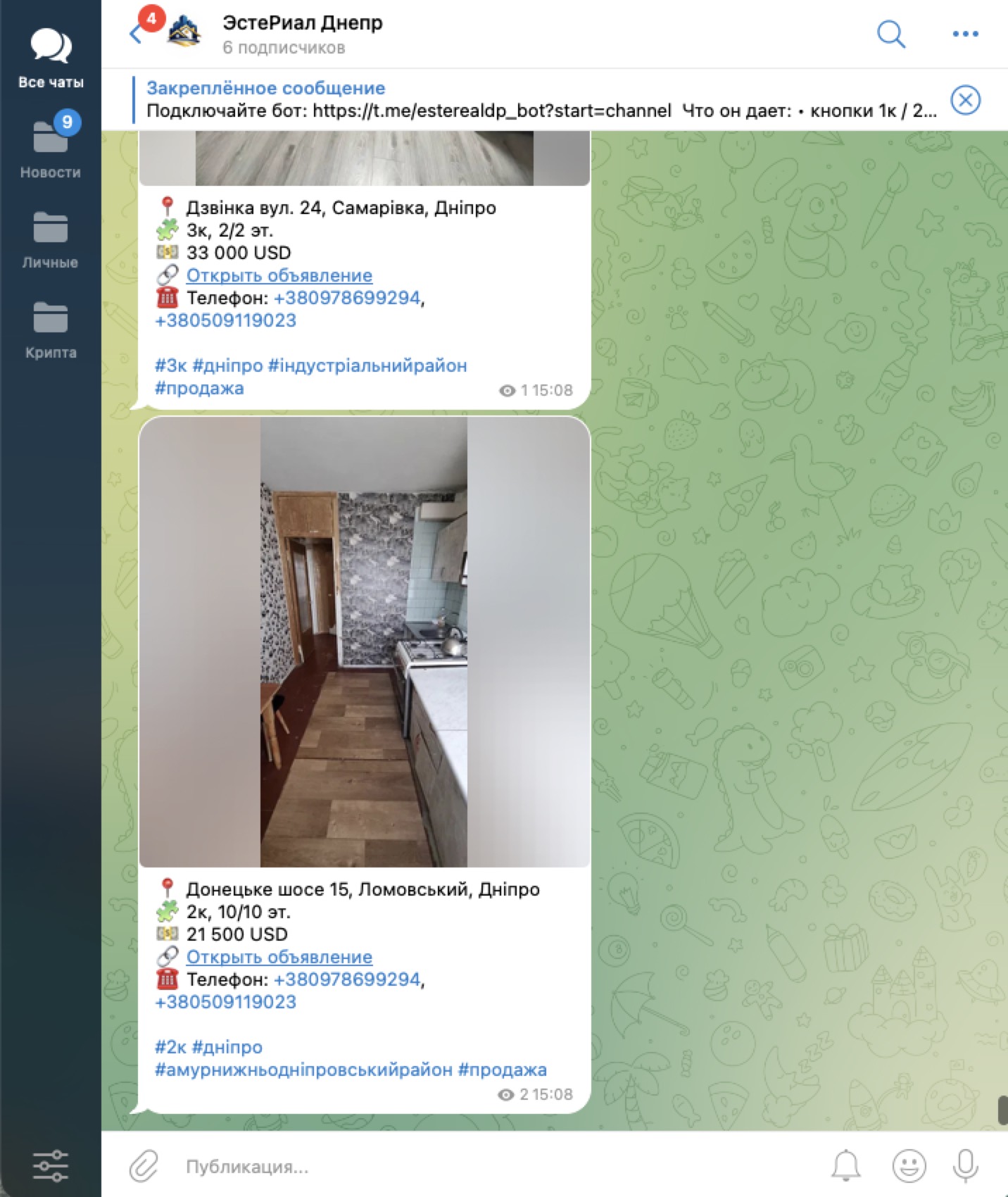Screen dimensions: 1008x1197
Task: Open listing link for Дзвінка вул. 24
Action: click(279, 275)
